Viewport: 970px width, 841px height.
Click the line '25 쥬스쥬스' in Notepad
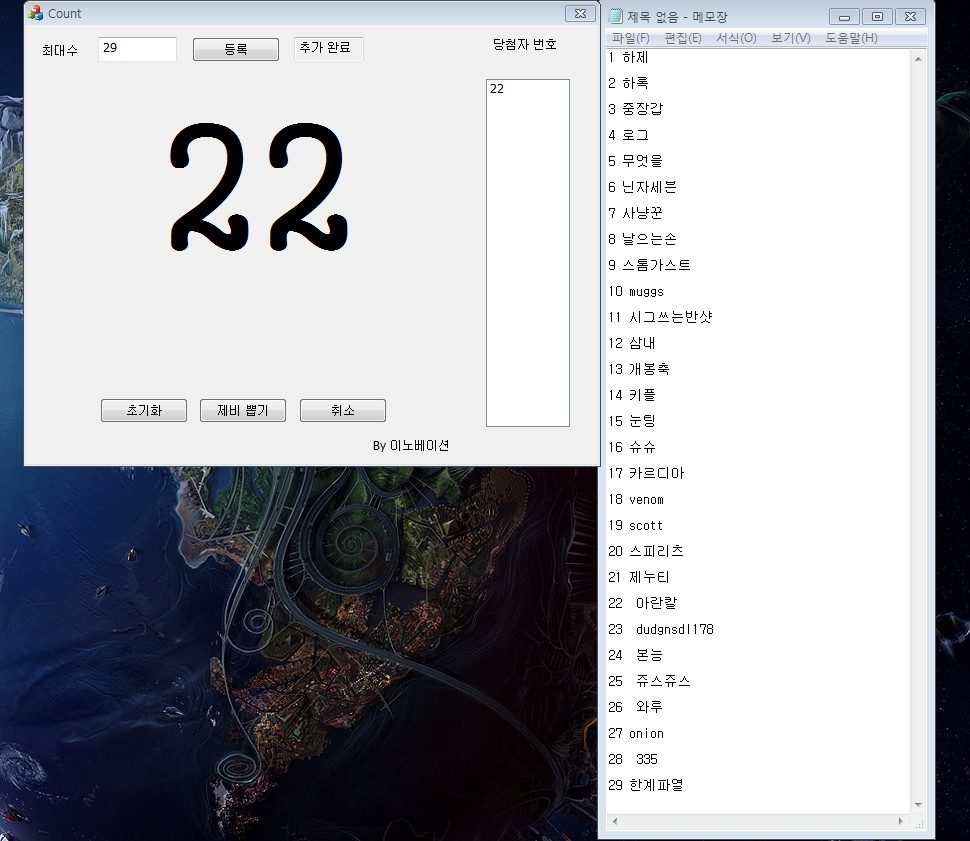click(x=650, y=681)
